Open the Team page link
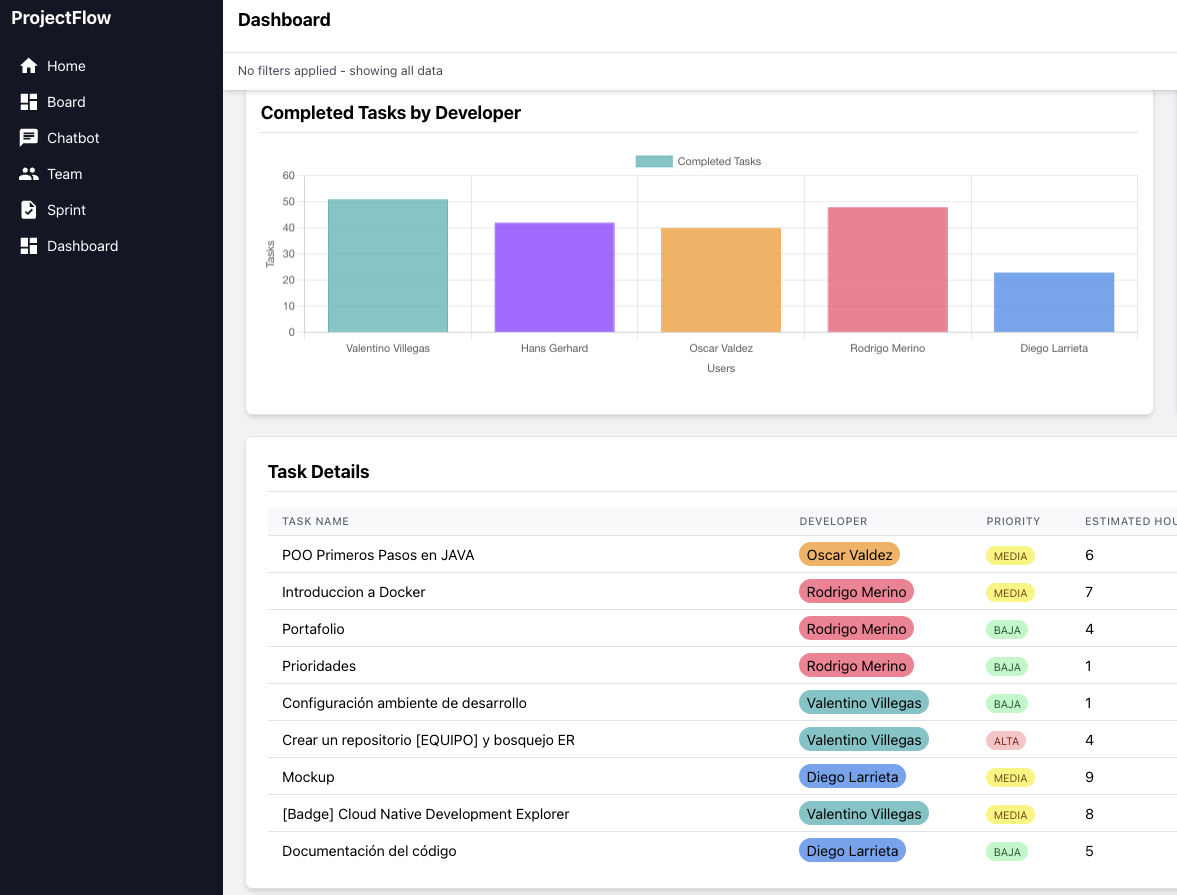Image resolution: width=1177 pixels, height=895 pixels. 64,173
